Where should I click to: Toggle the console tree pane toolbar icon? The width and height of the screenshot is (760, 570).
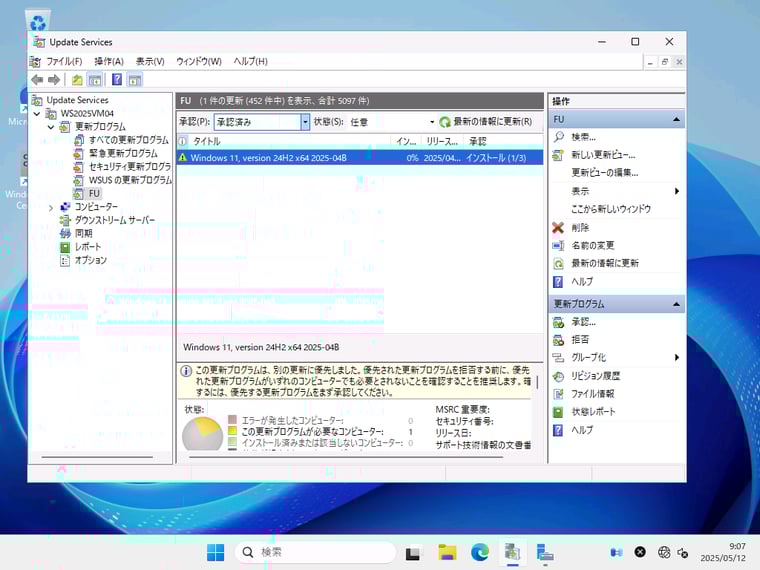pyautogui.click(x=95, y=79)
